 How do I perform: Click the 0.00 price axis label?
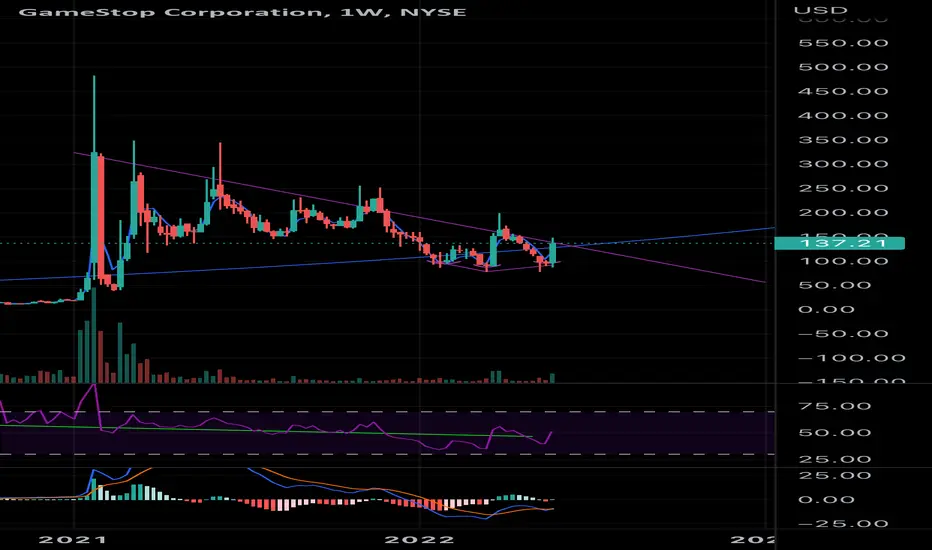(x=826, y=310)
